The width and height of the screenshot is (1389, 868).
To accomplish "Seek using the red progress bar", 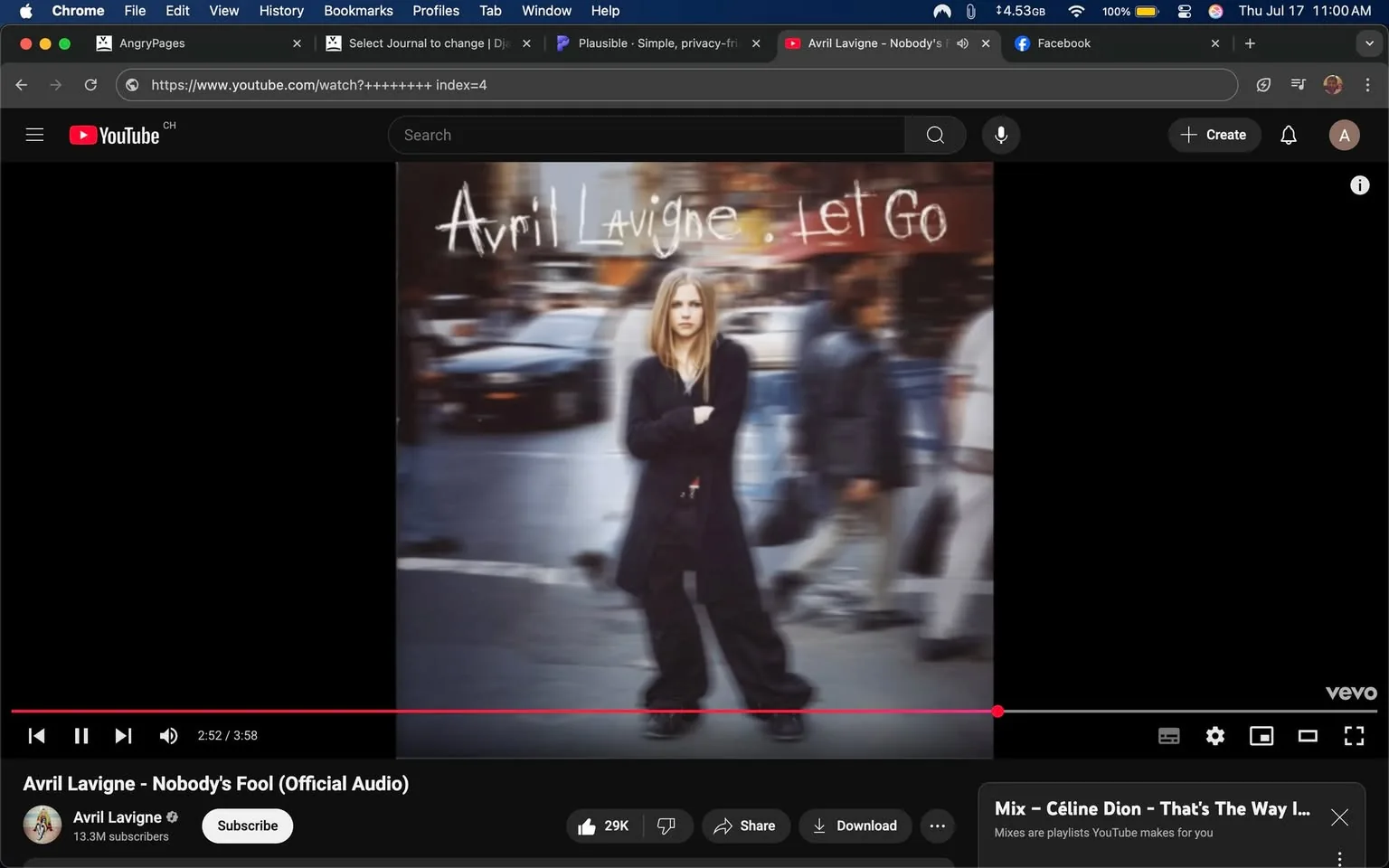I will click(x=633, y=712).
